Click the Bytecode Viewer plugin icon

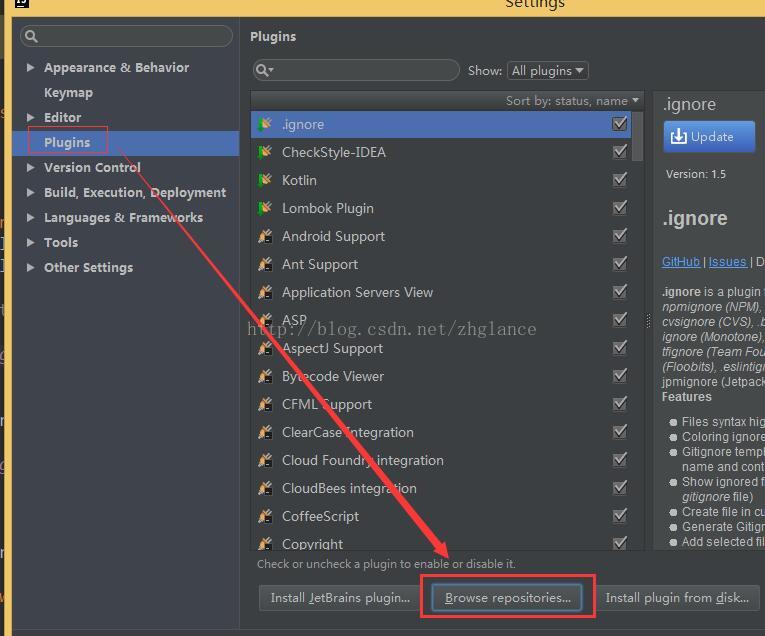pyautogui.click(x=265, y=376)
